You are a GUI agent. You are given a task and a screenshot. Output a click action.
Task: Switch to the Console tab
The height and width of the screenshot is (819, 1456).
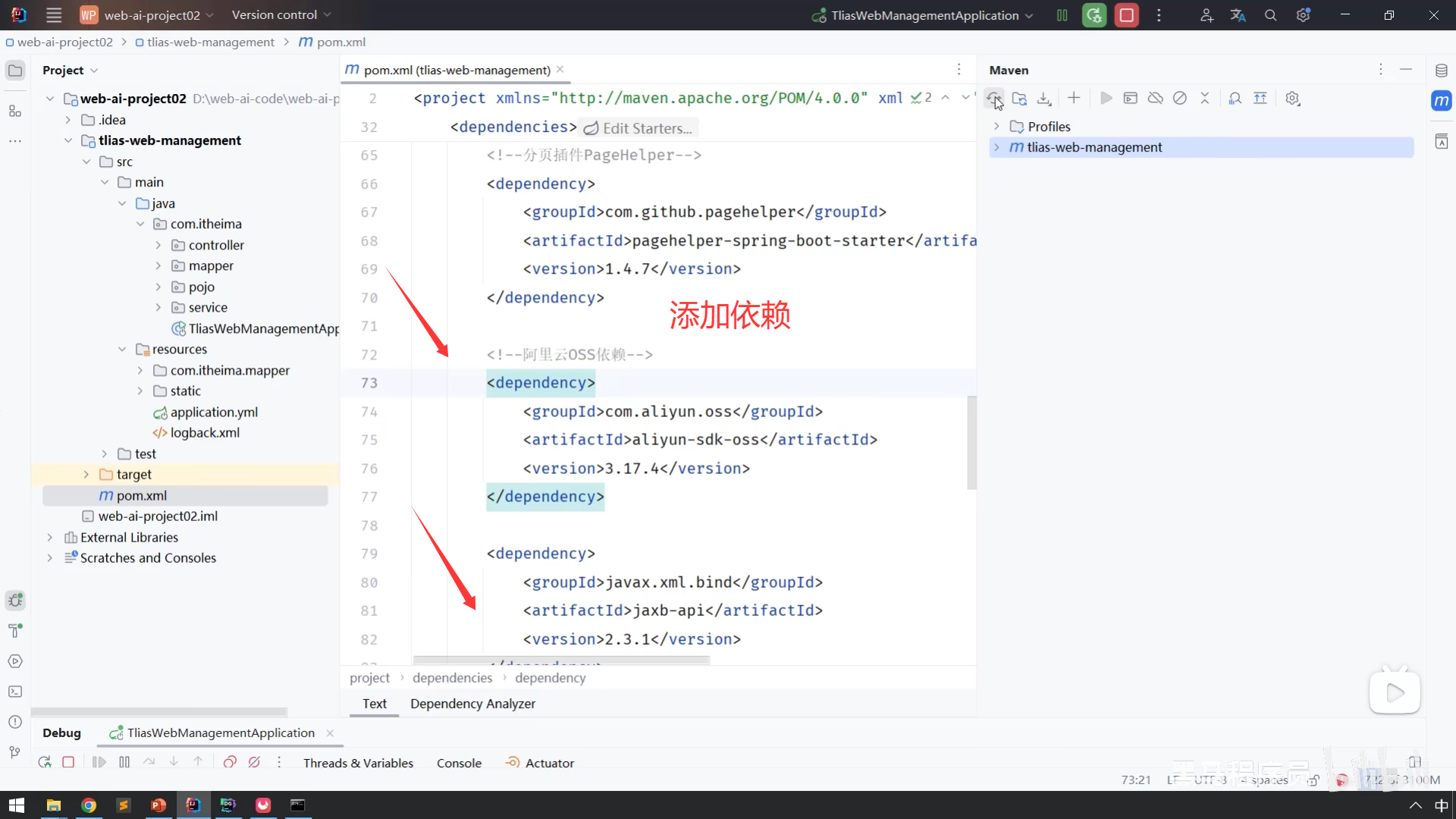point(459,763)
